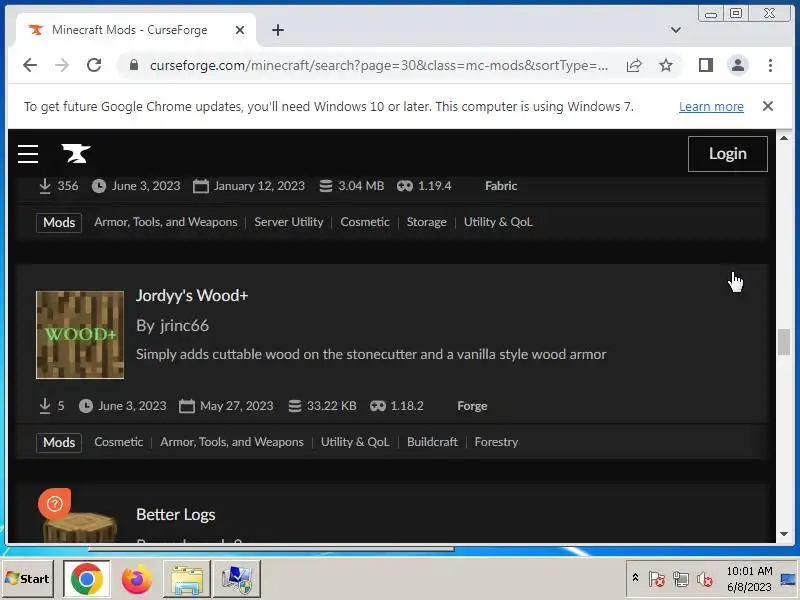Open Windows Explorer folder from the taskbar

(187, 579)
